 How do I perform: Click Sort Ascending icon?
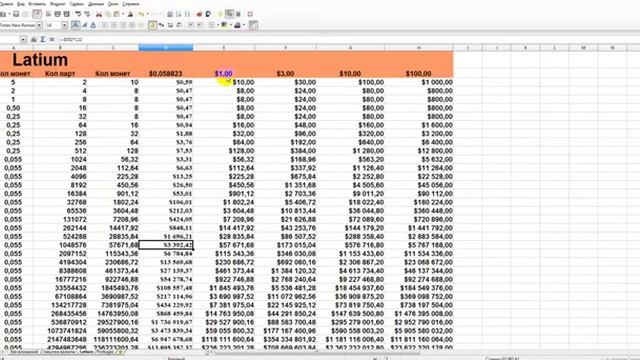[179, 14]
